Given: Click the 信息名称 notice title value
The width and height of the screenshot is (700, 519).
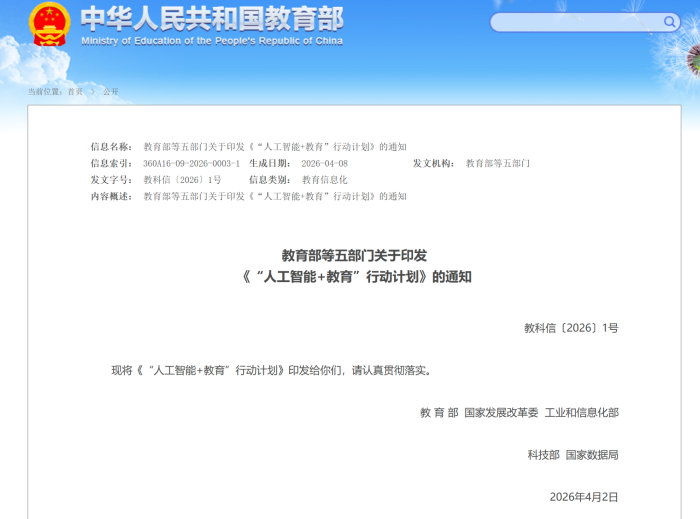Looking at the screenshot, I should 275,147.
